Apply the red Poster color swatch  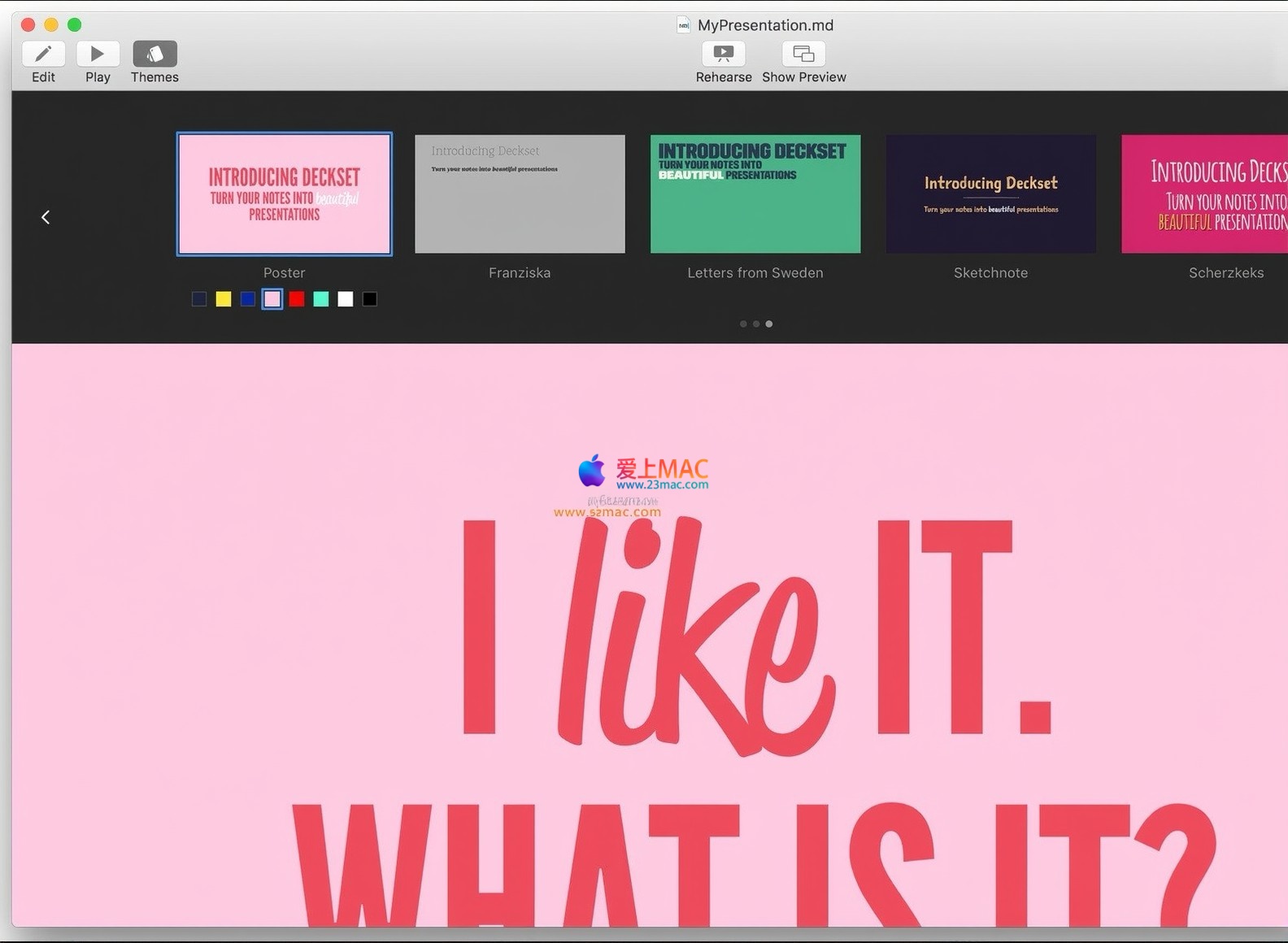(297, 299)
